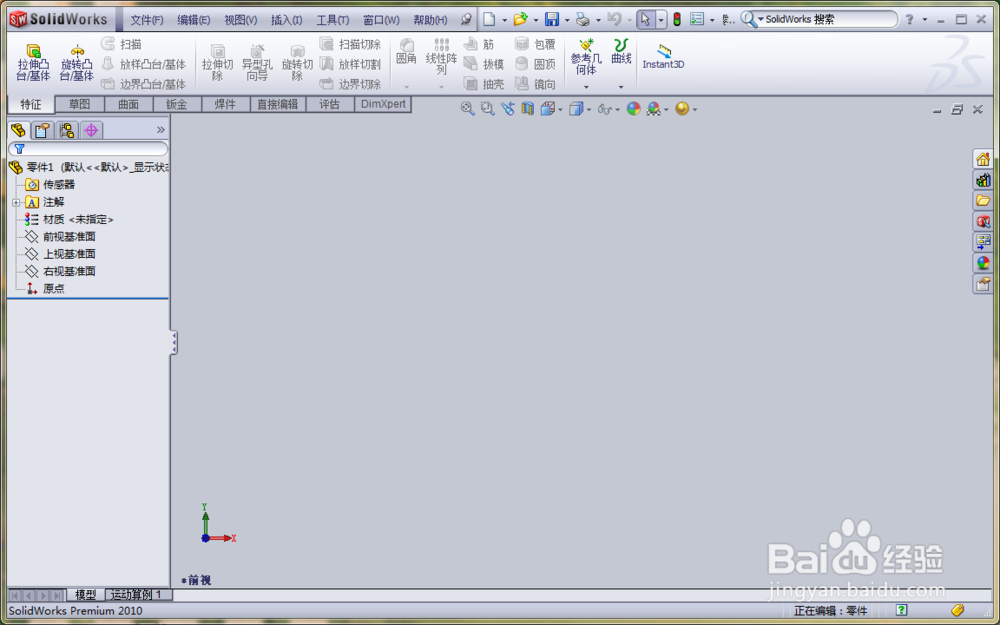Image resolution: width=1000 pixels, height=625 pixels.
Task: Select the Fillet (圆角) feature tool
Action: (x=406, y=52)
